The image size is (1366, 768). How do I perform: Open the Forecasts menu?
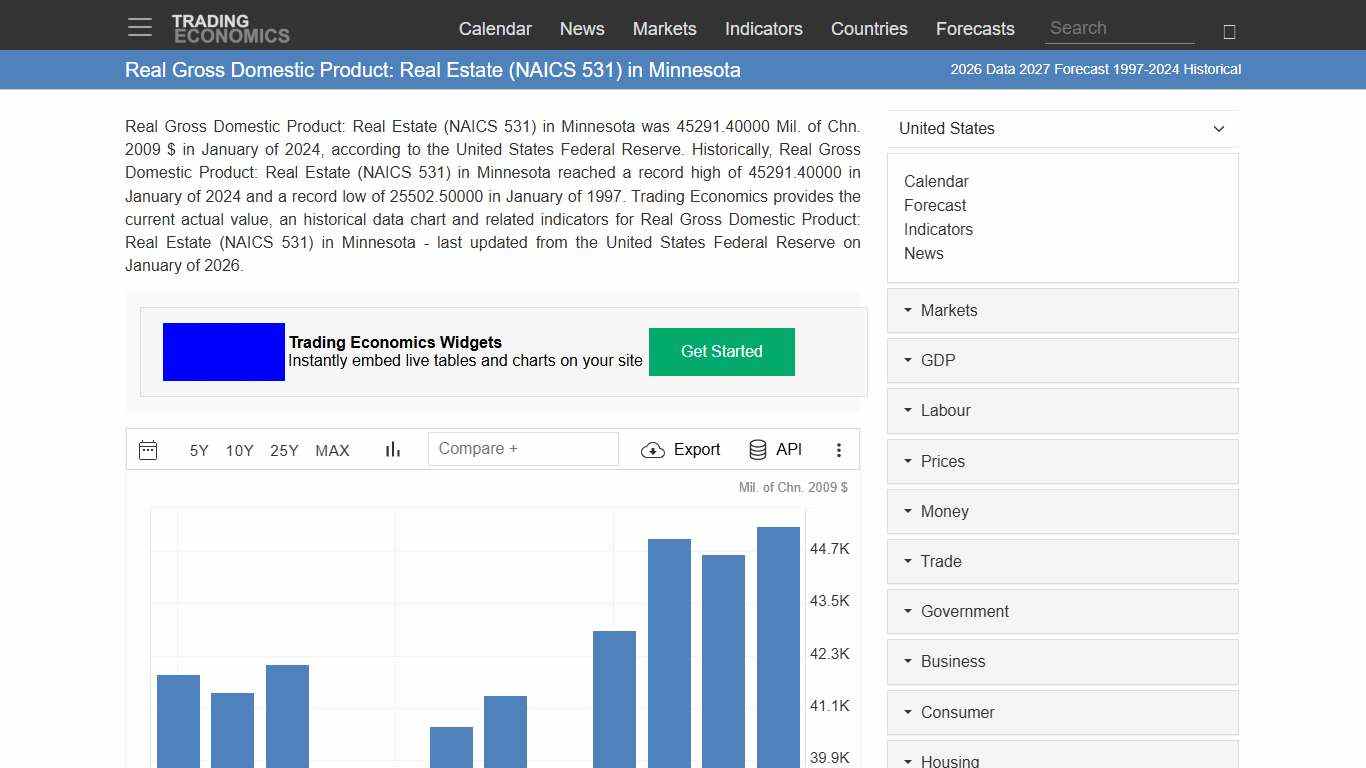[x=975, y=29]
